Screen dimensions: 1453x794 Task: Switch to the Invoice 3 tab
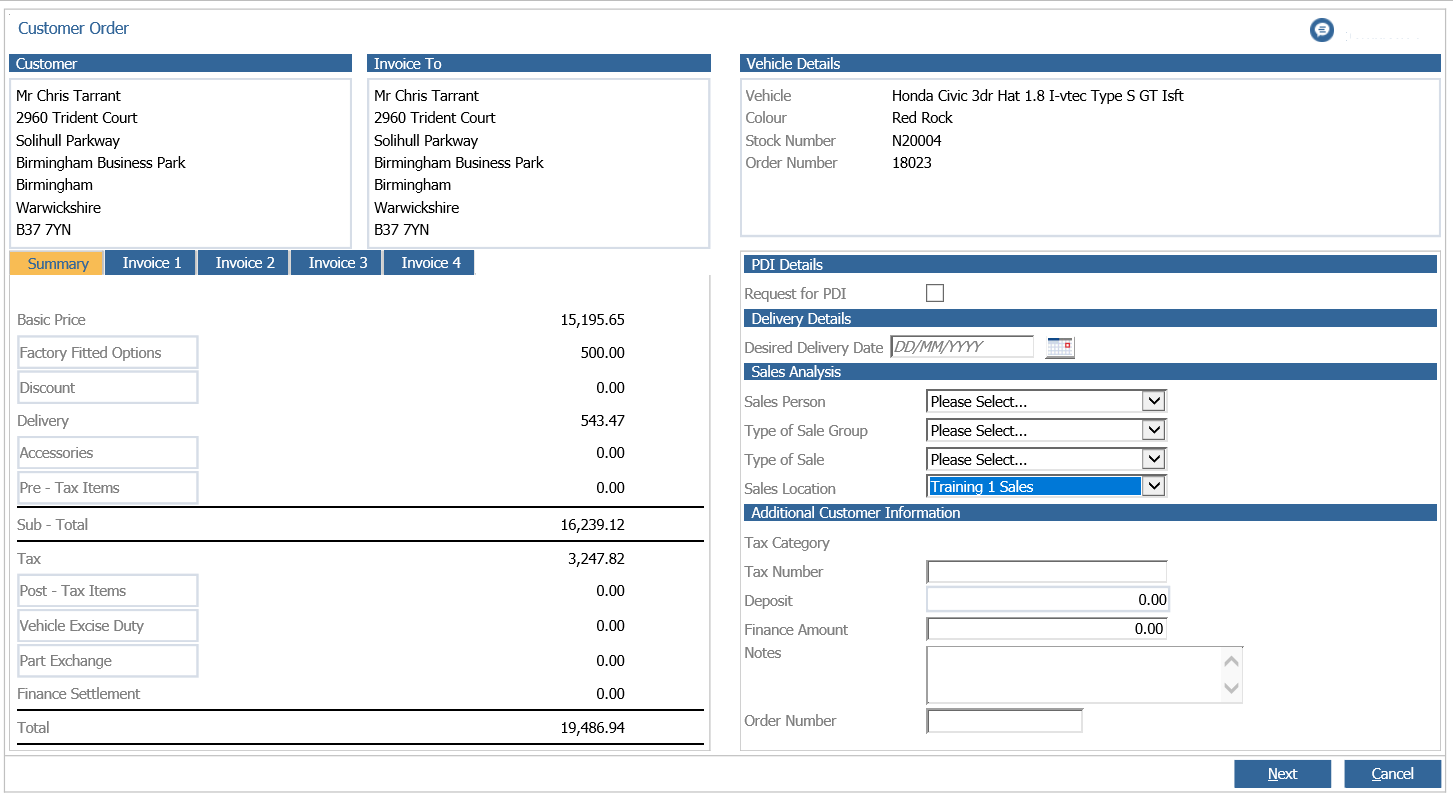click(338, 263)
